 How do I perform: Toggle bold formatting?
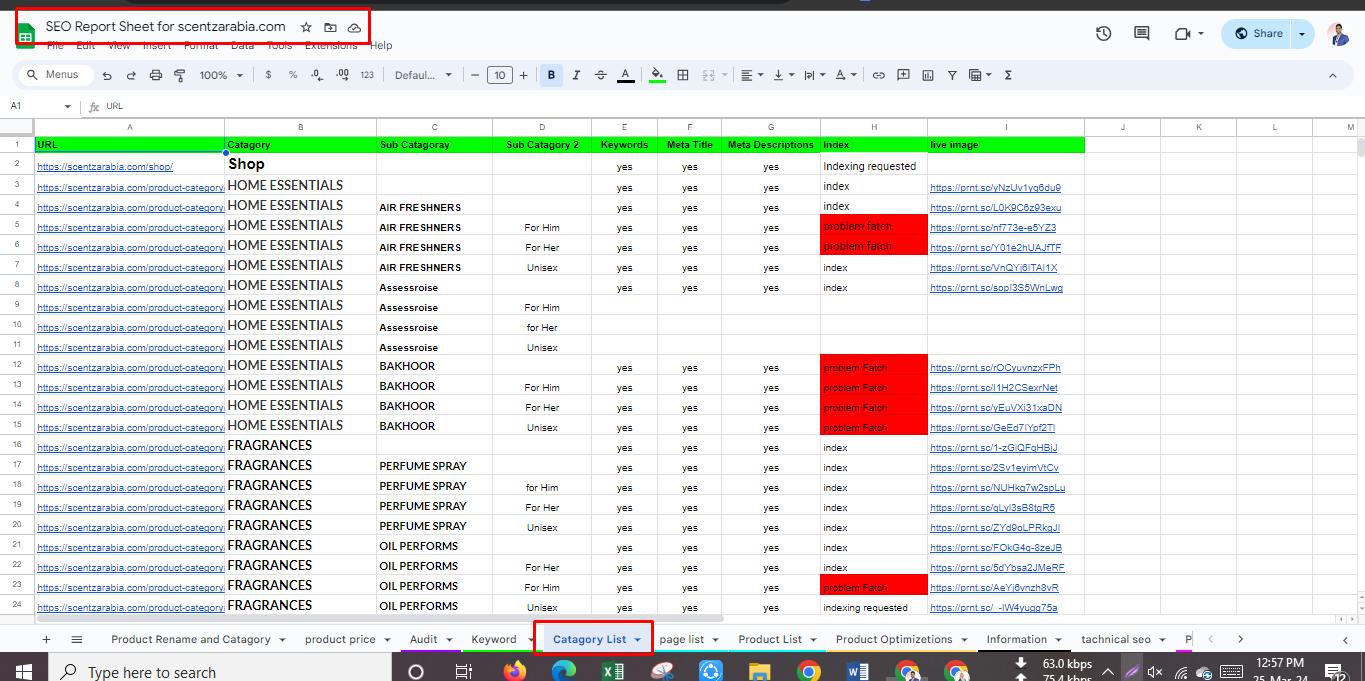(x=550, y=75)
